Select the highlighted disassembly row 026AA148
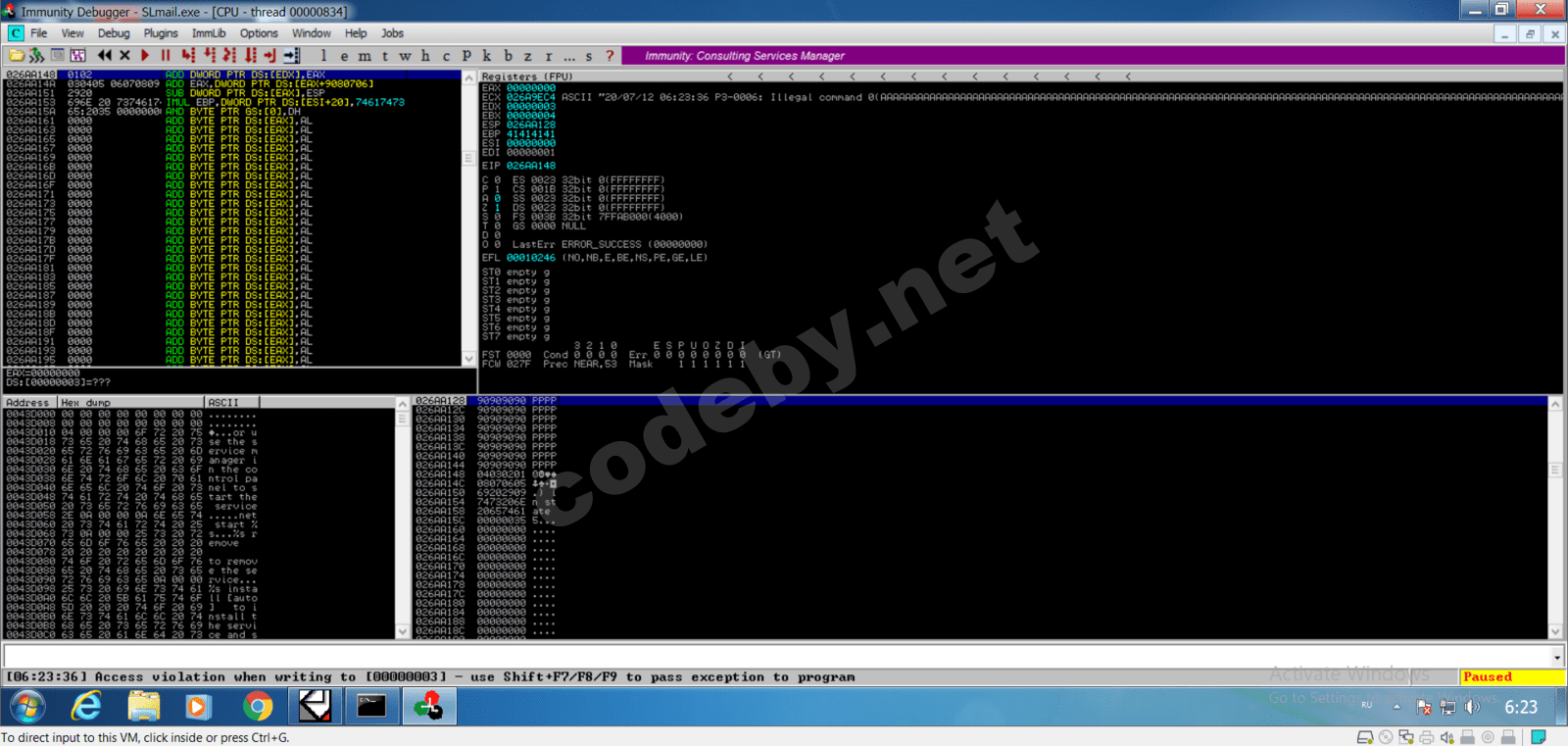 232,75
